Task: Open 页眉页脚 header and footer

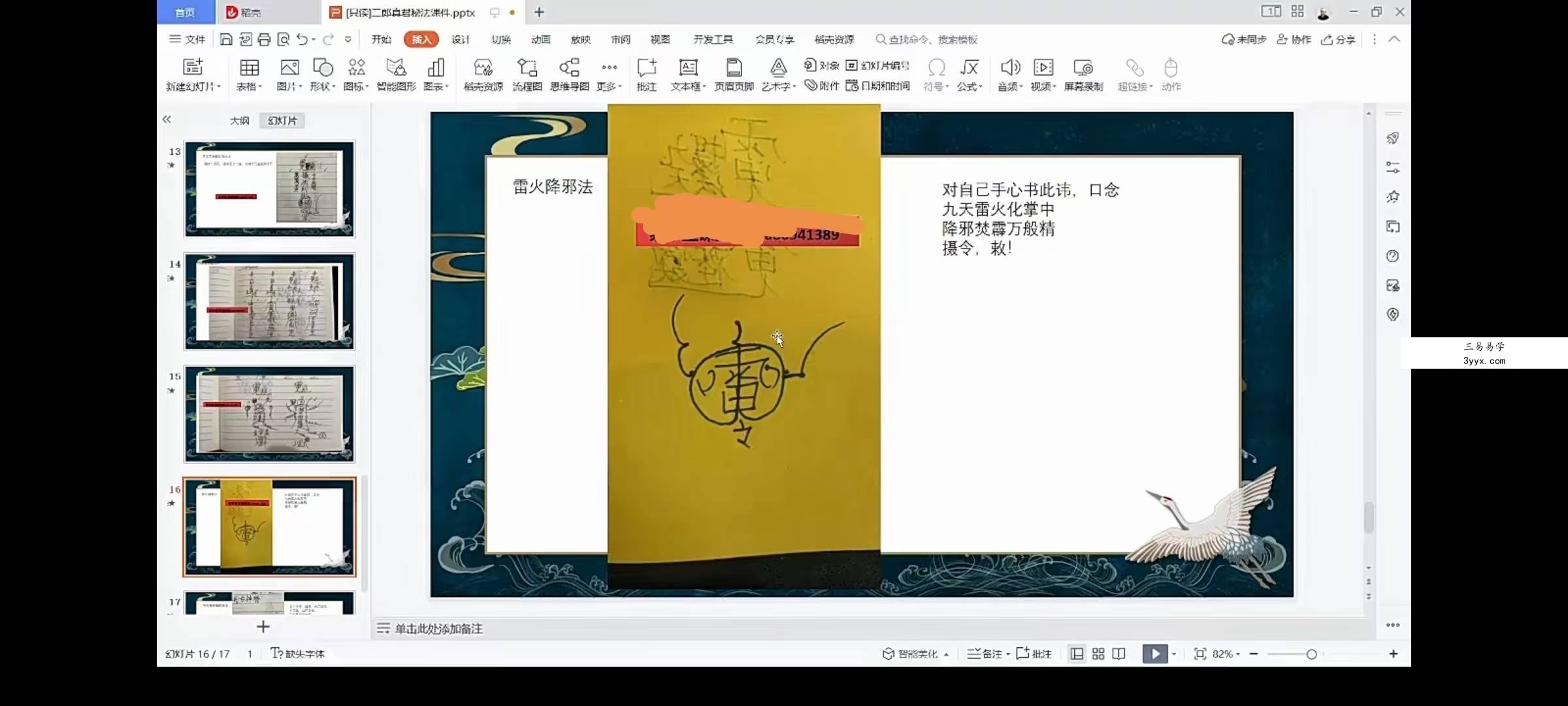Action: click(x=734, y=75)
